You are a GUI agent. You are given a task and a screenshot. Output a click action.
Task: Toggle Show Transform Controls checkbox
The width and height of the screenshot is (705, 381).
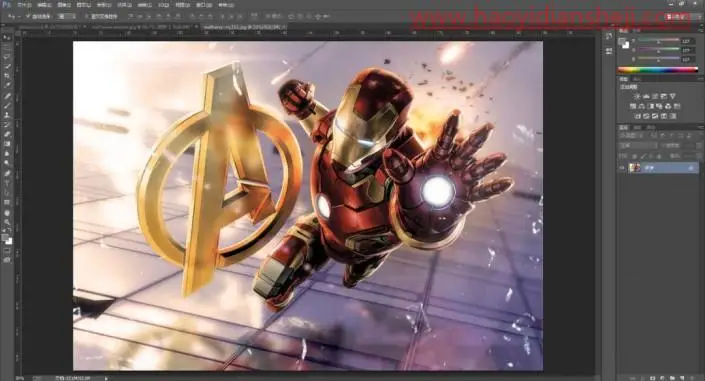[x=87, y=16]
